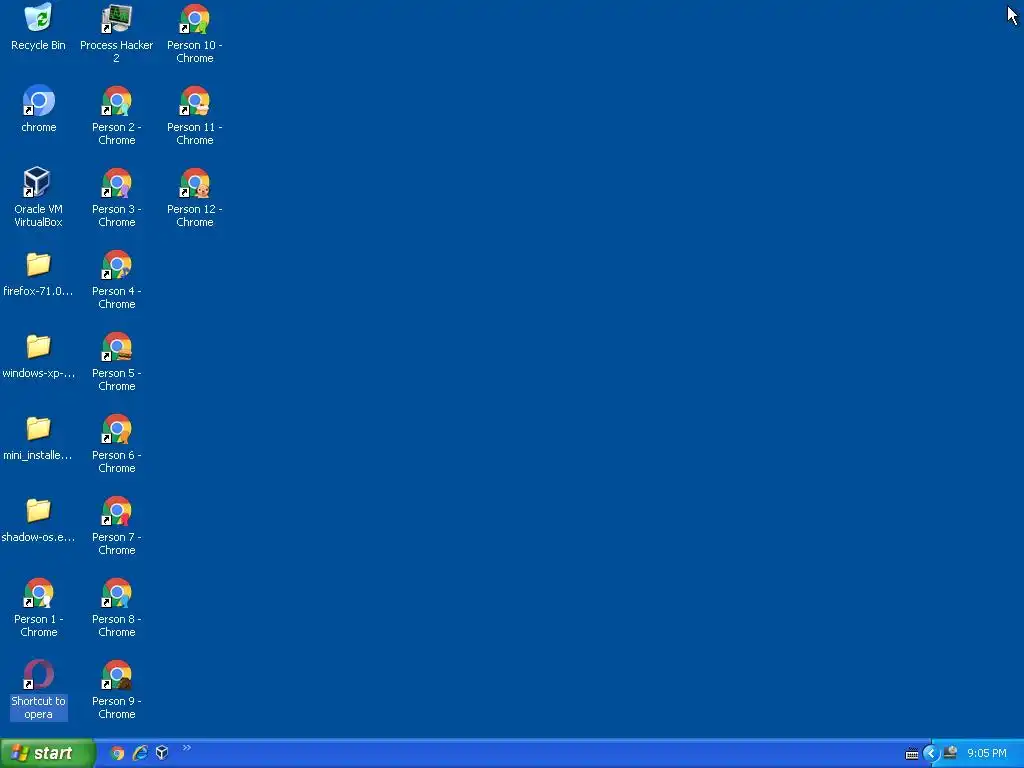
Task: Select the blue chrome (Chromium) shortcut
Action: click(39, 109)
